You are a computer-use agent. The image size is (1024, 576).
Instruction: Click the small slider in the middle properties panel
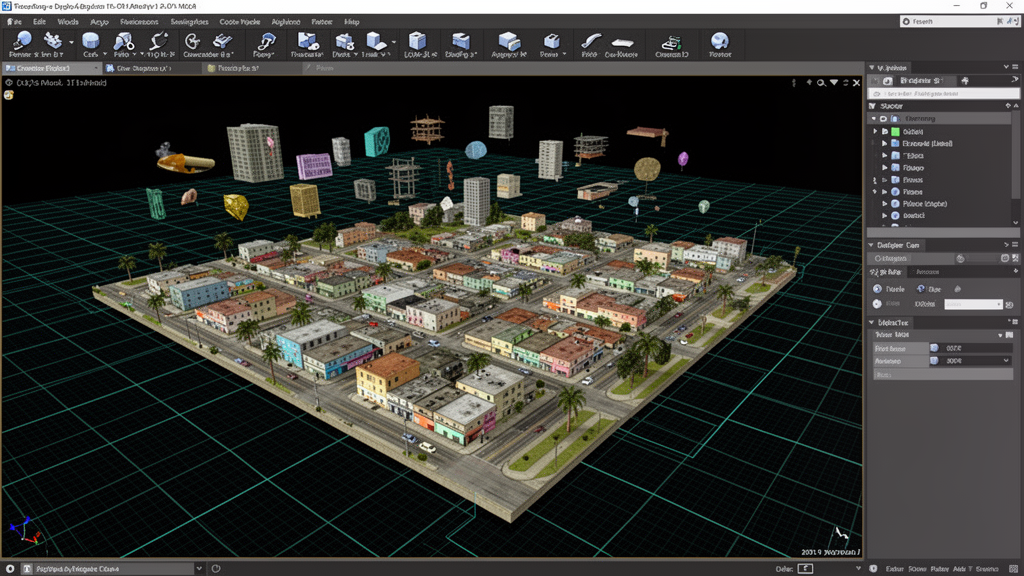960,259
